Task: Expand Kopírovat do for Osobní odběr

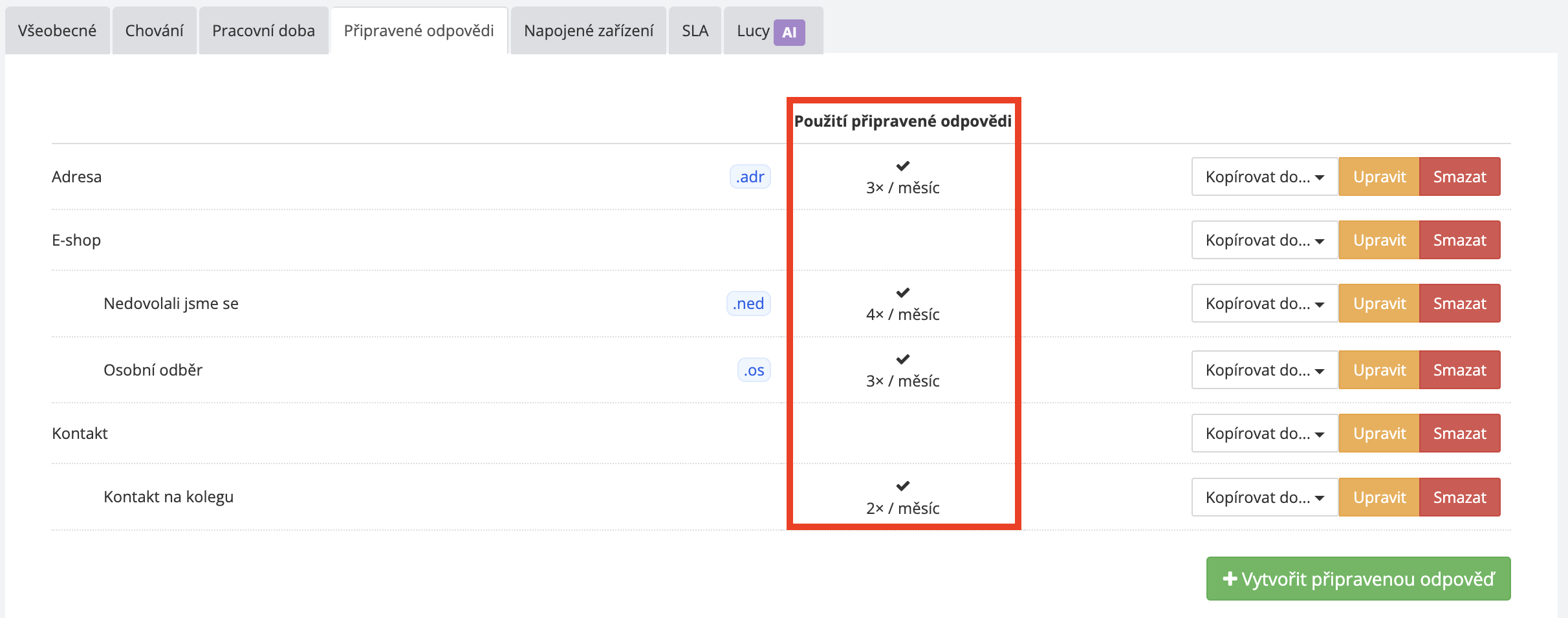Action: tap(1264, 370)
